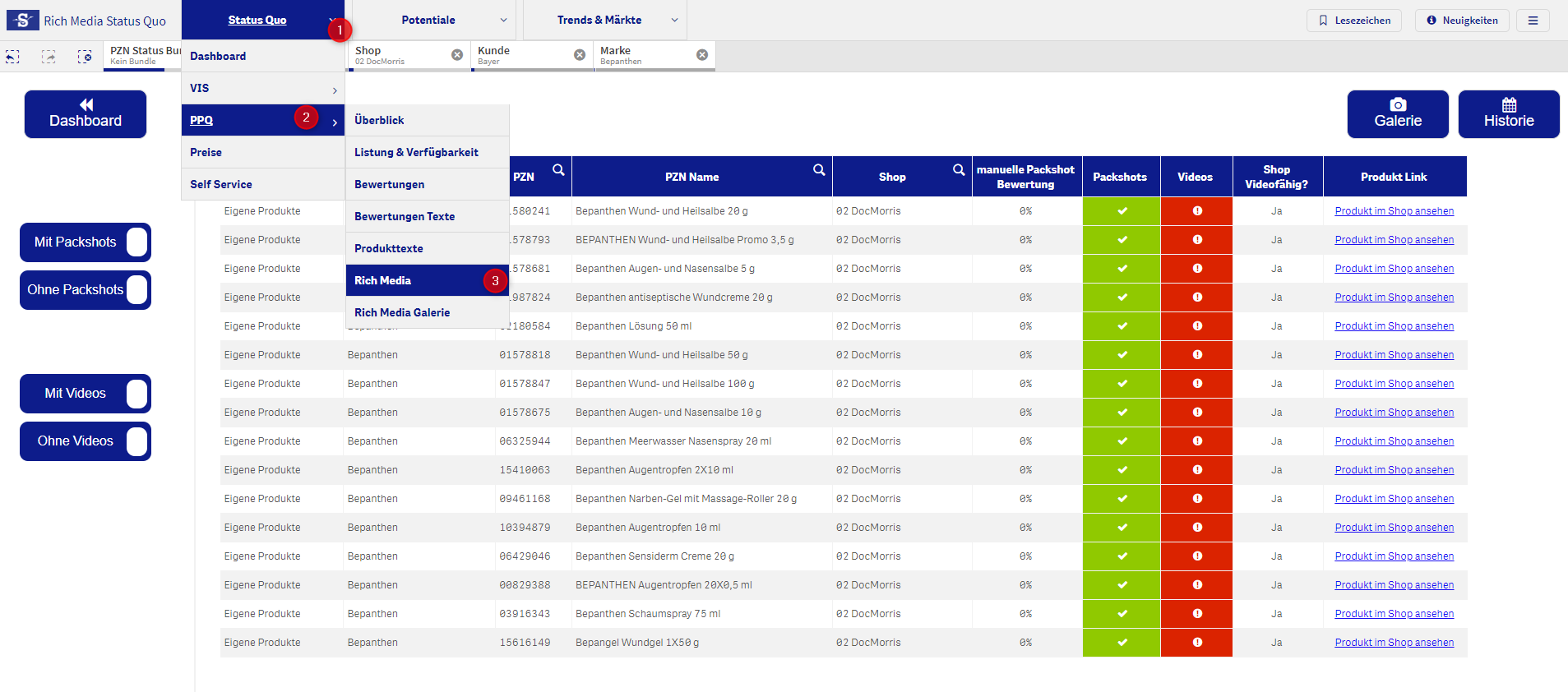Click the clear all selections icon

(85, 57)
